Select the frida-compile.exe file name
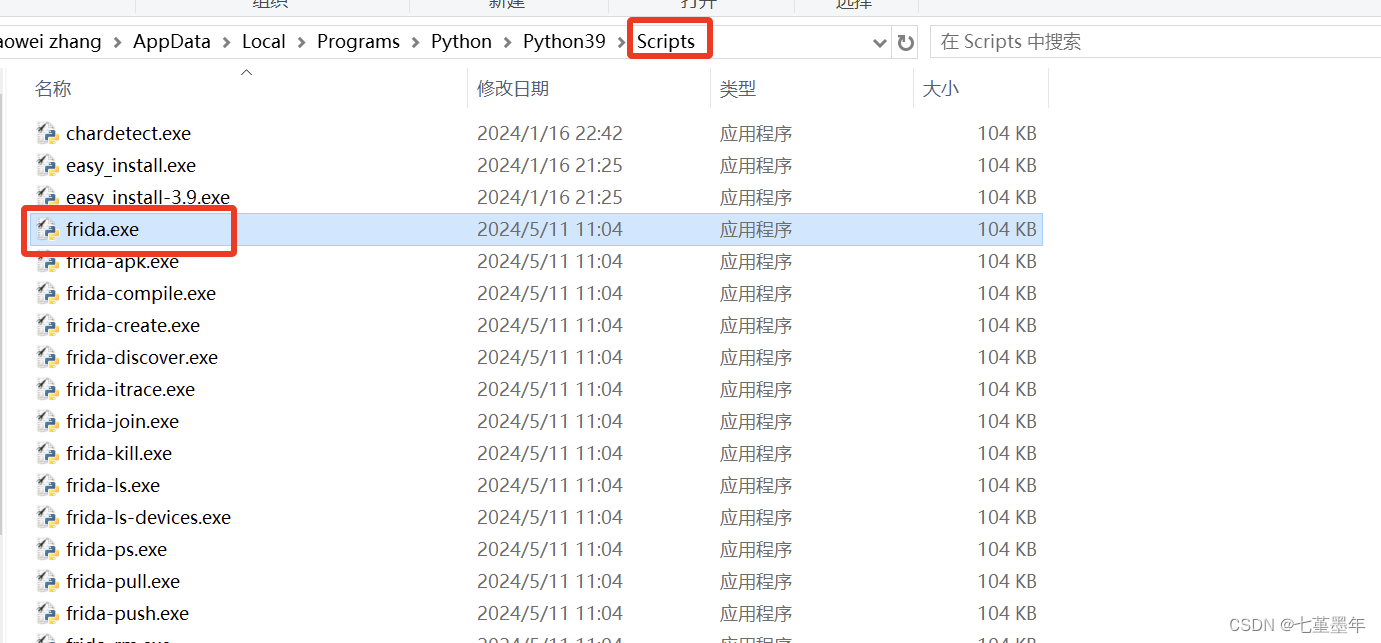Image resolution: width=1381 pixels, height=643 pixels. 141,293
